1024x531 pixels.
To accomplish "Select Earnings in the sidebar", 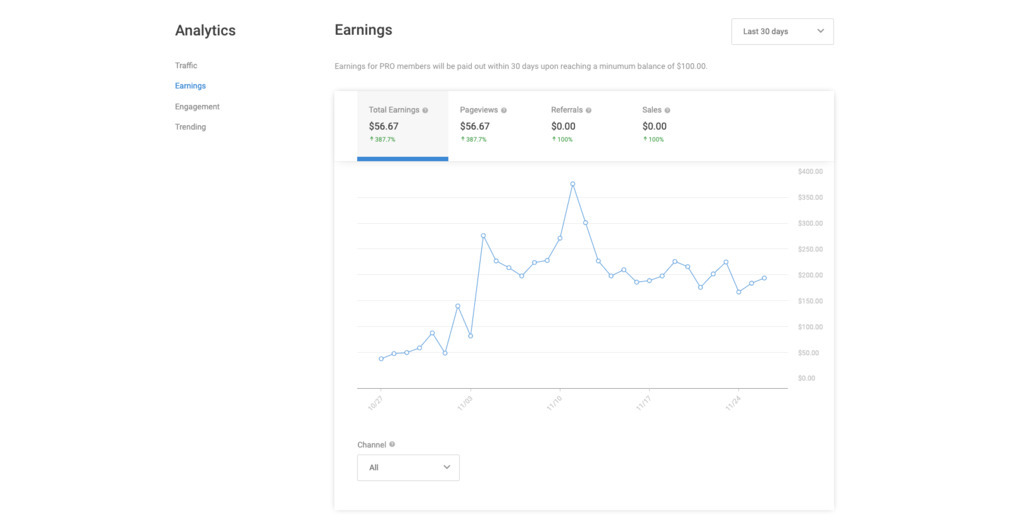I will (x=190, y=86).
